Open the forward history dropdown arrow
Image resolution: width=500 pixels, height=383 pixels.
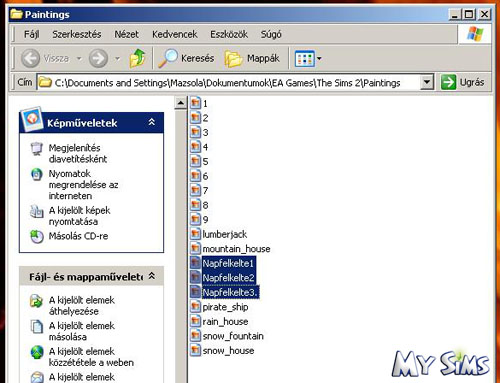(x=117, y=59)
